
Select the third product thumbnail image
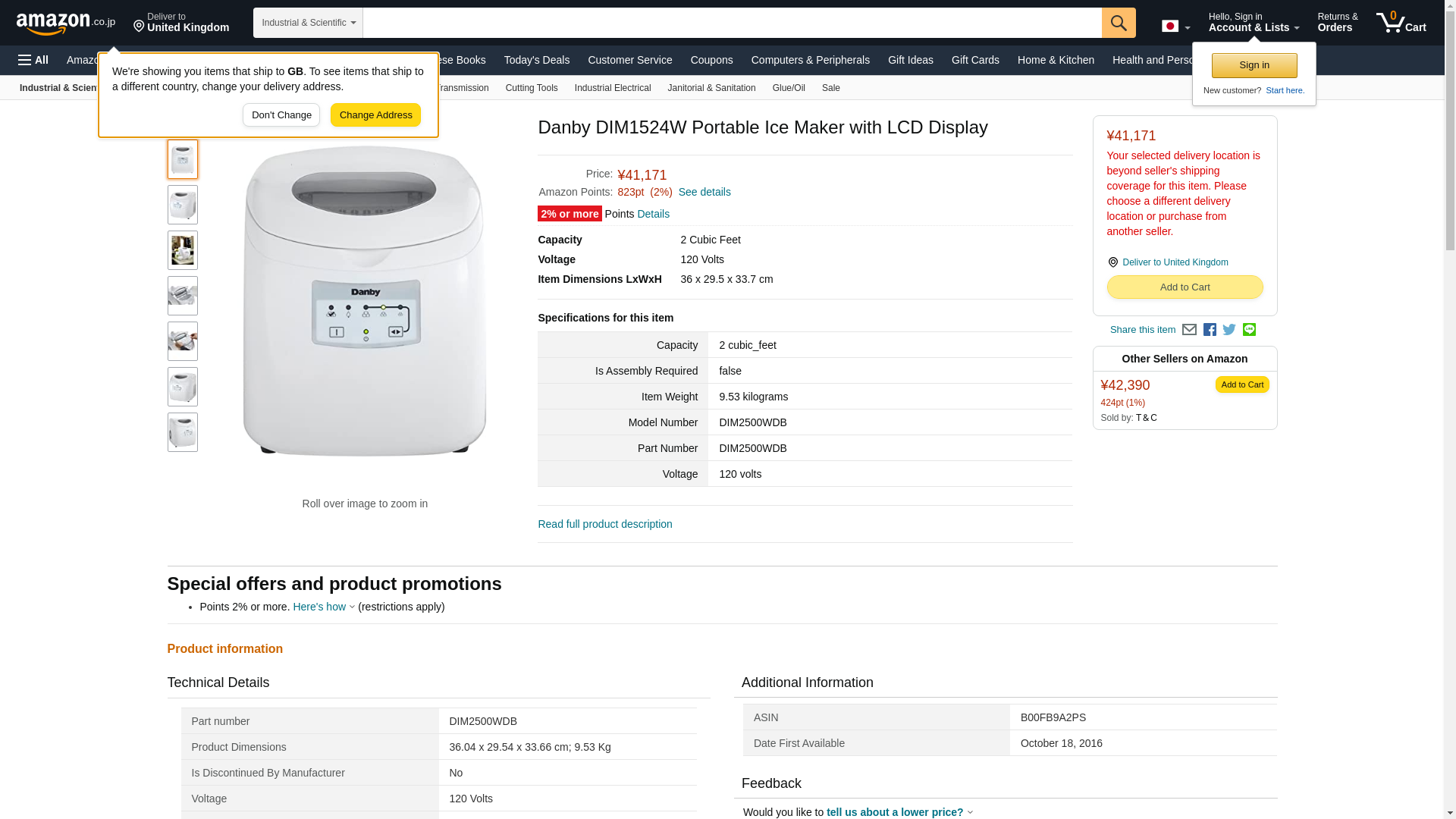183,250
